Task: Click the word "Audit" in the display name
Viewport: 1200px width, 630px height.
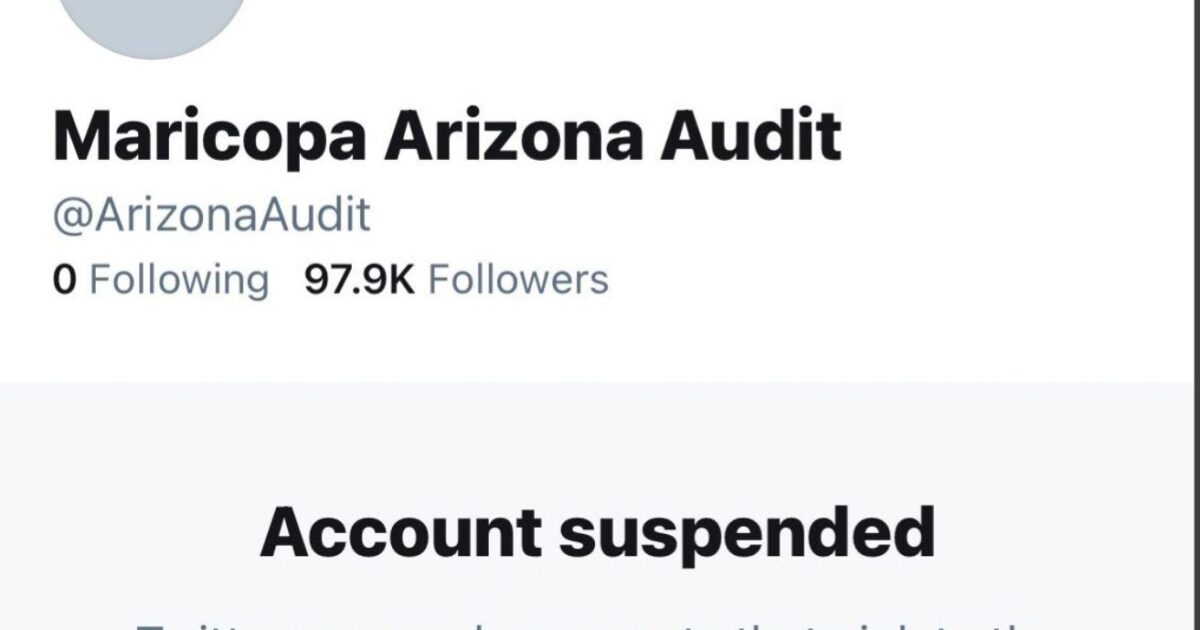Action: pos(749,136)
